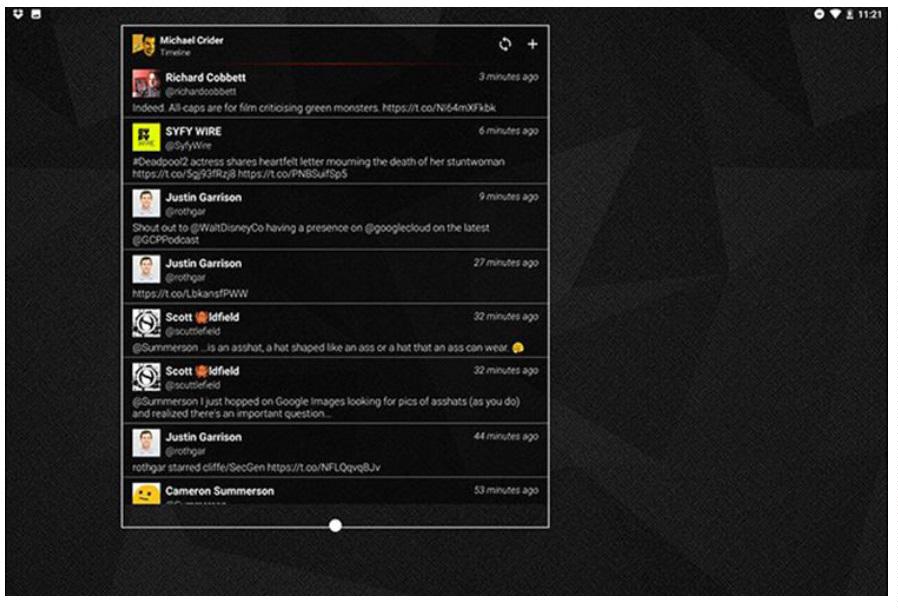Open Cameron Summerson's yellow face avatar
898x609 pixels.
click(x=146, y=494)
